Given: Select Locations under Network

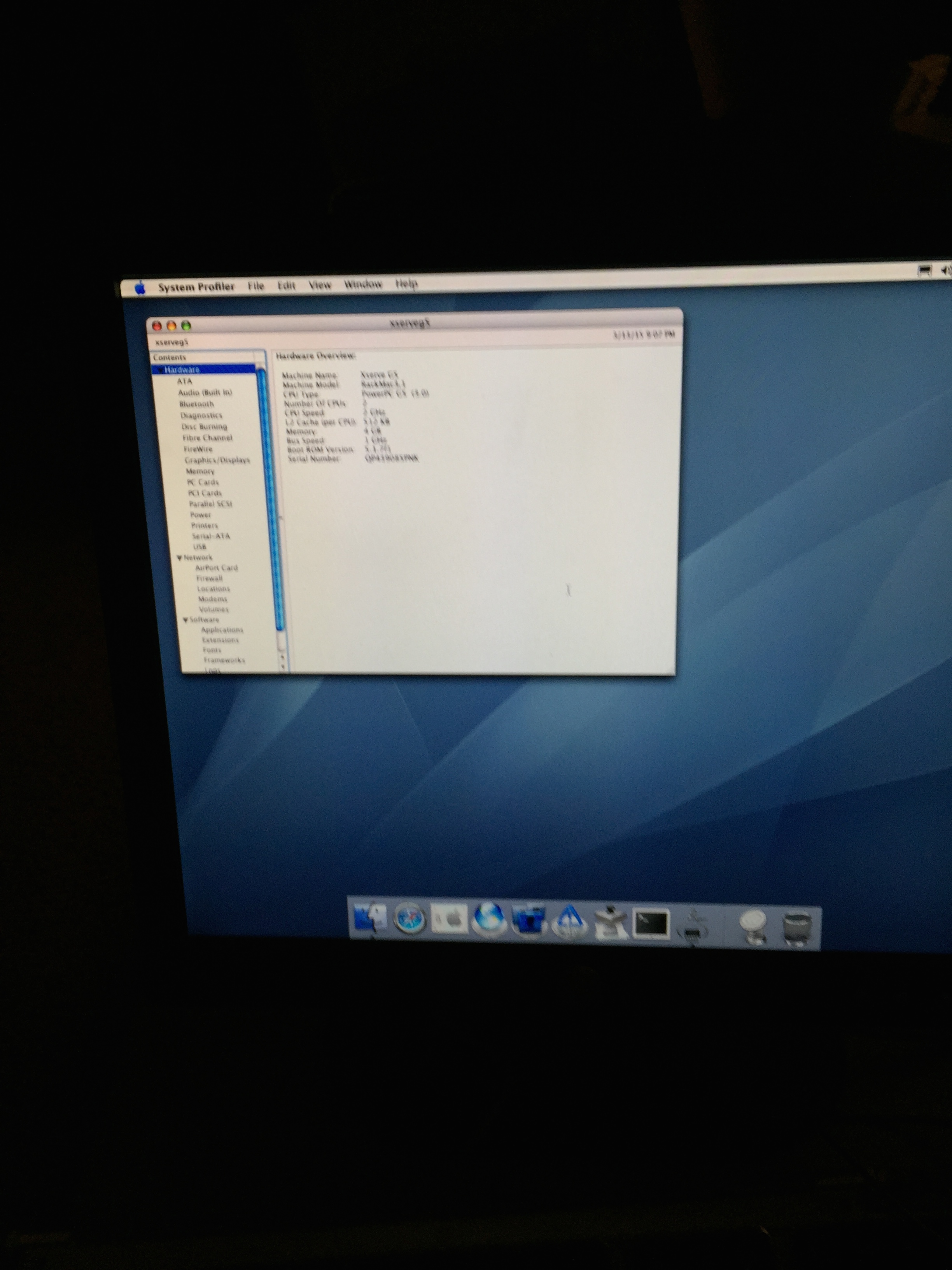Looking at the screenshot, I should (x=213, y=588).
